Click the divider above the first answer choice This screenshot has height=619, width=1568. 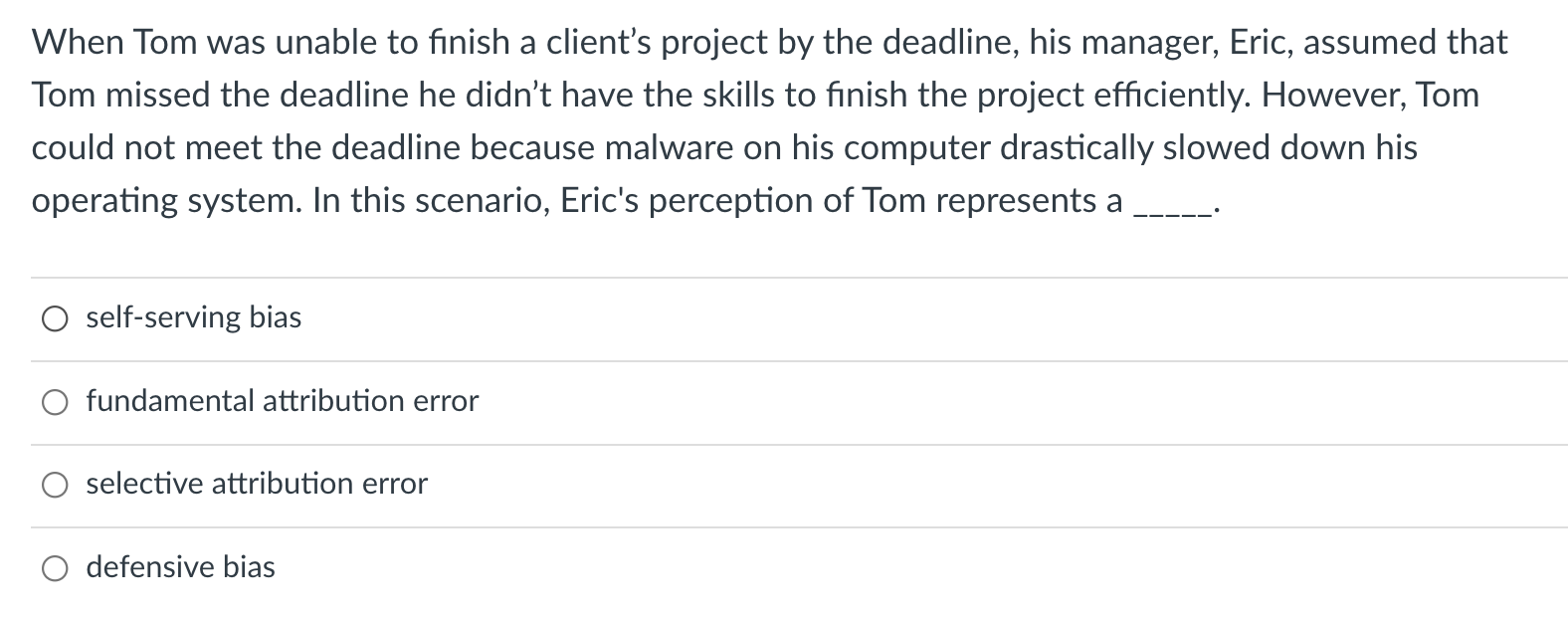[x=784, y=276]
